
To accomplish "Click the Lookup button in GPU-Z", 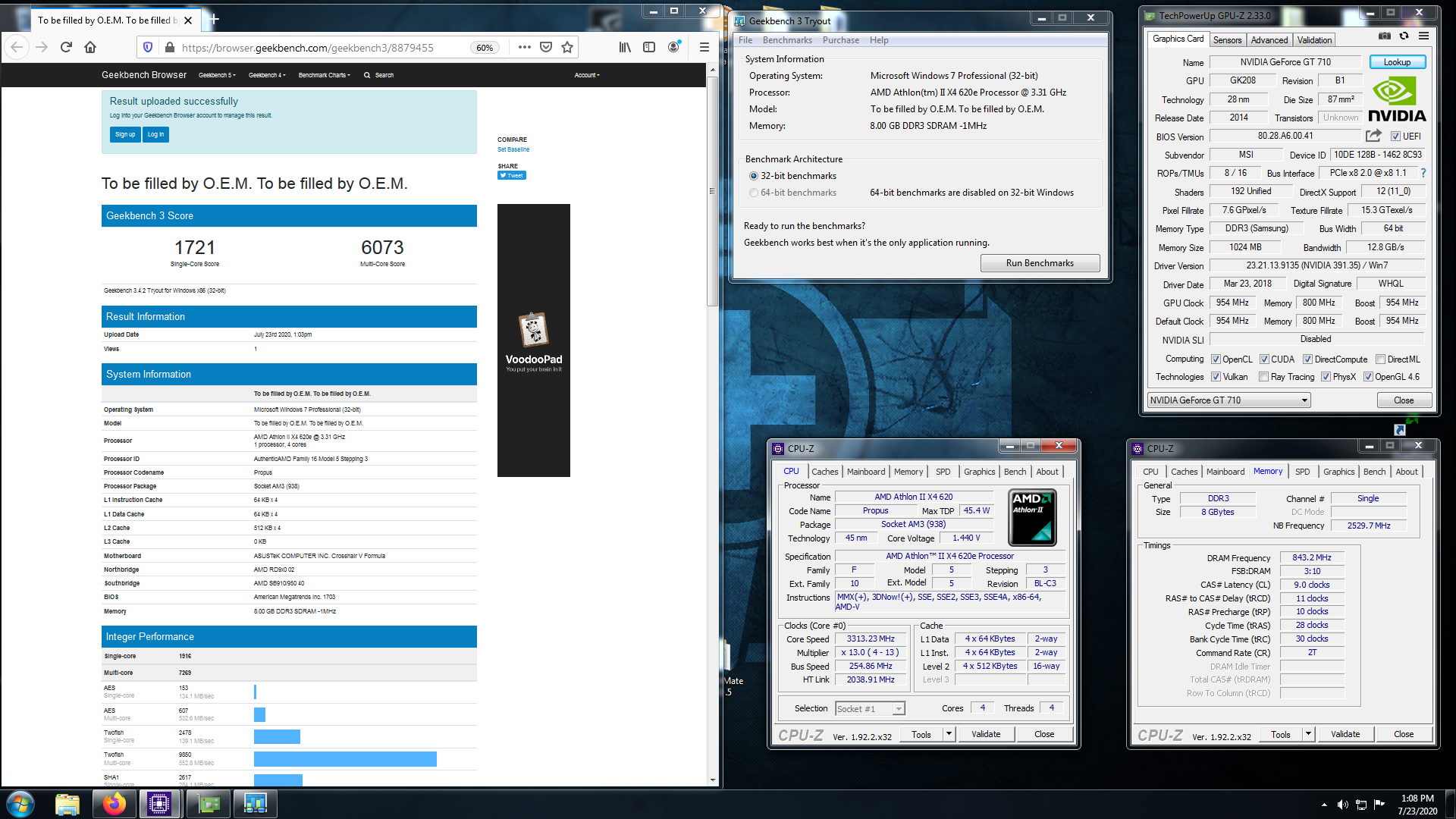I will click(1397, 62).
